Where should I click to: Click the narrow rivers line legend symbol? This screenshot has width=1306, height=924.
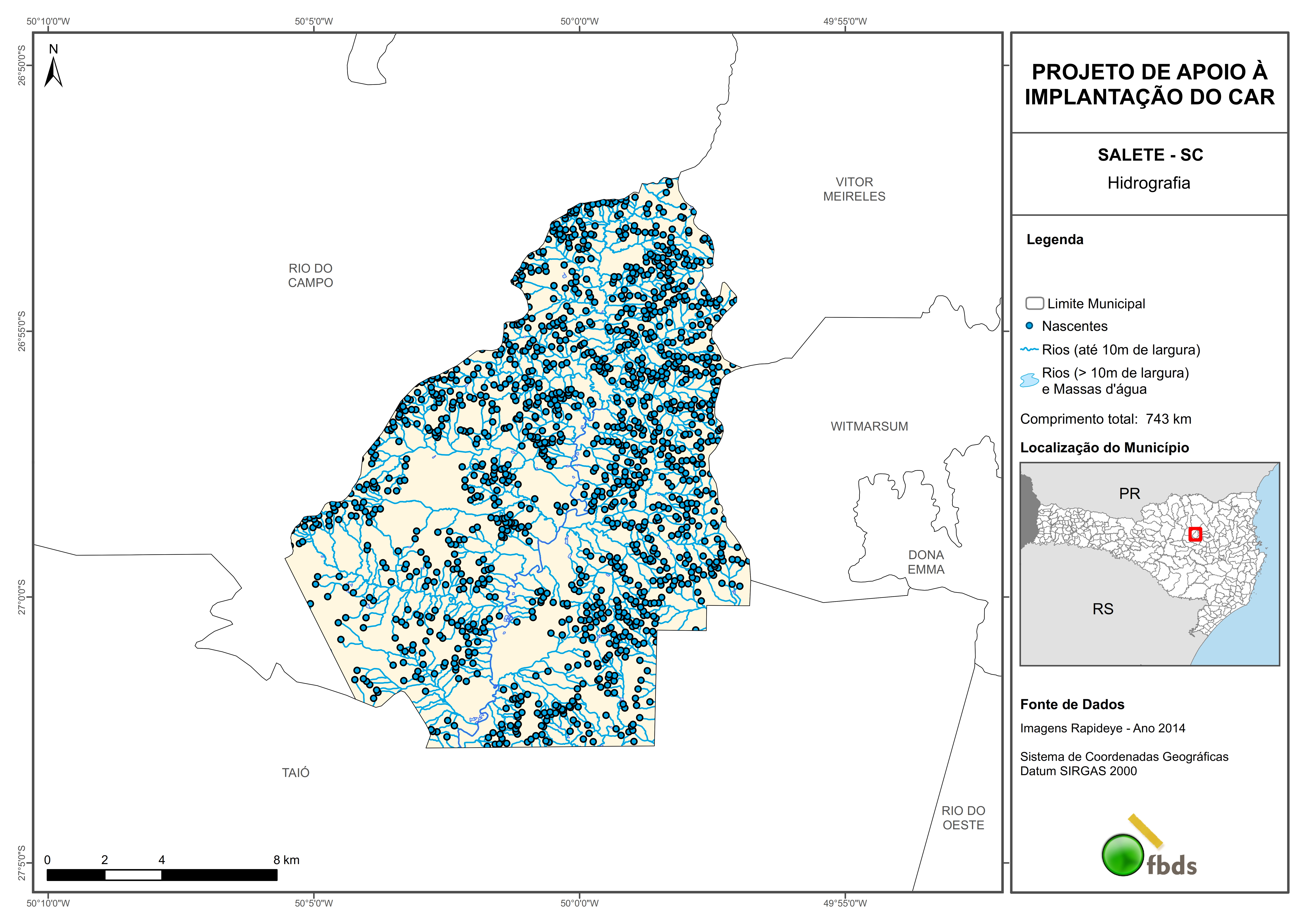(1029, 349)
